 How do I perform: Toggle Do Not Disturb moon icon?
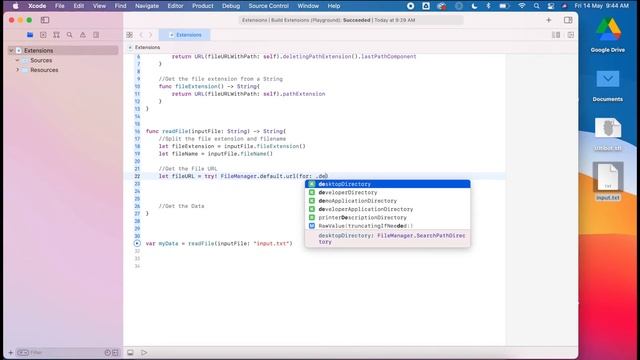click(x=474, y=6)
